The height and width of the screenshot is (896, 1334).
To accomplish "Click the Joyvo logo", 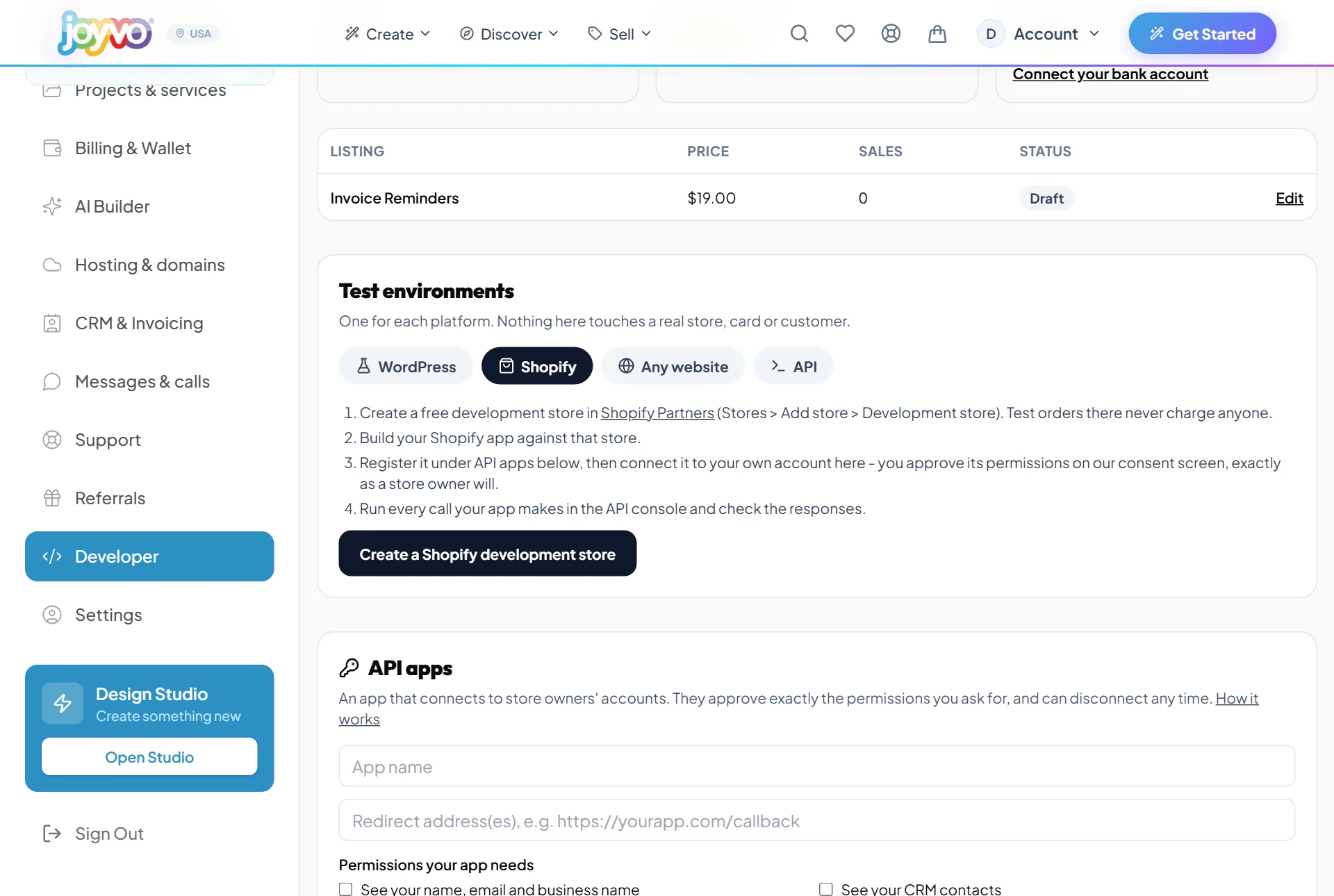I will [x=105, y=33].
